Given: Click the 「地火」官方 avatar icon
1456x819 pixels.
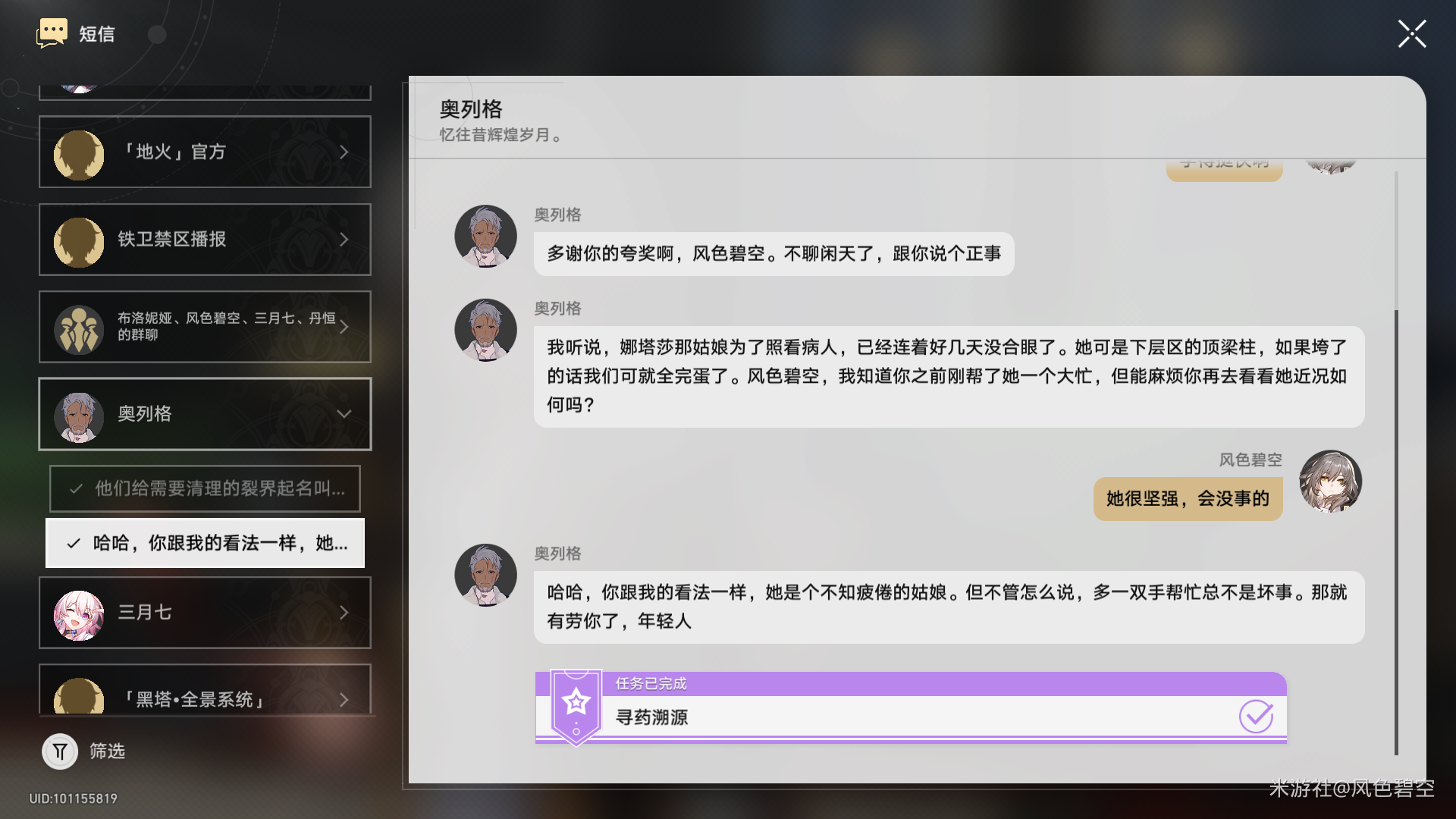Looking at the screenshot, I should tap(79, 155).
